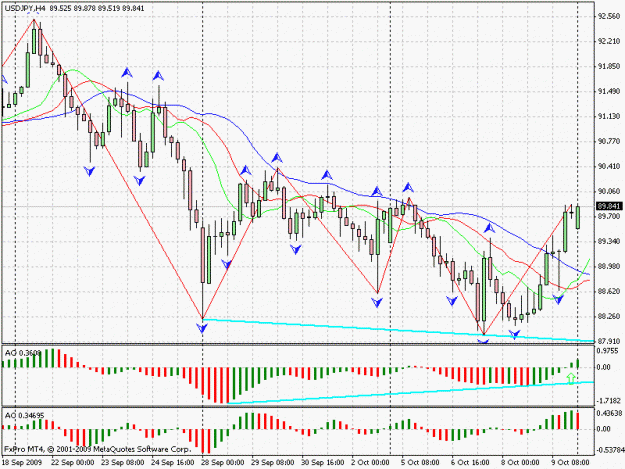Select the 0.9755 AO scale value

coord(608,351)
